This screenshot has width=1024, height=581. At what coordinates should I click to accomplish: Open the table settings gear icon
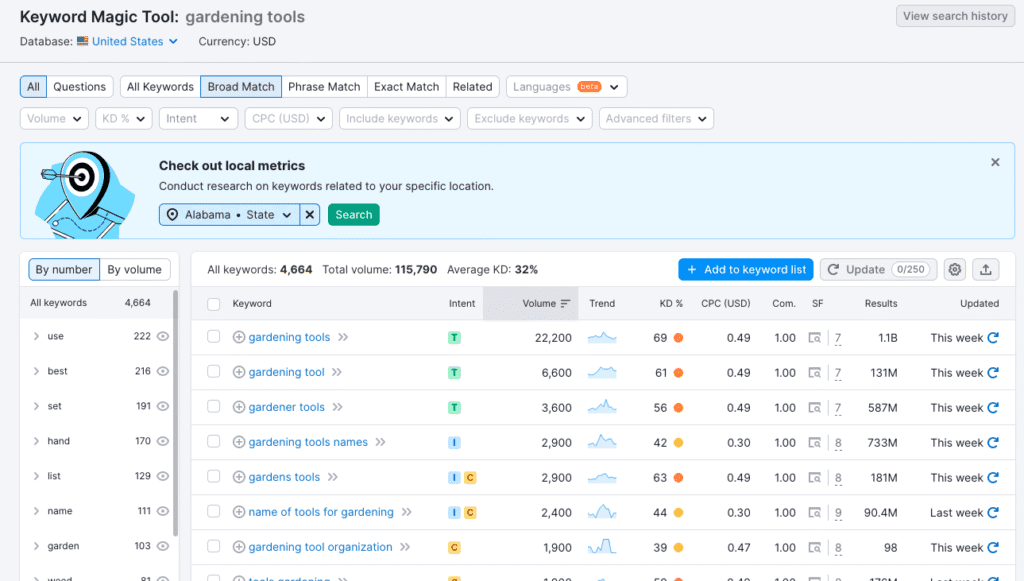954,269
